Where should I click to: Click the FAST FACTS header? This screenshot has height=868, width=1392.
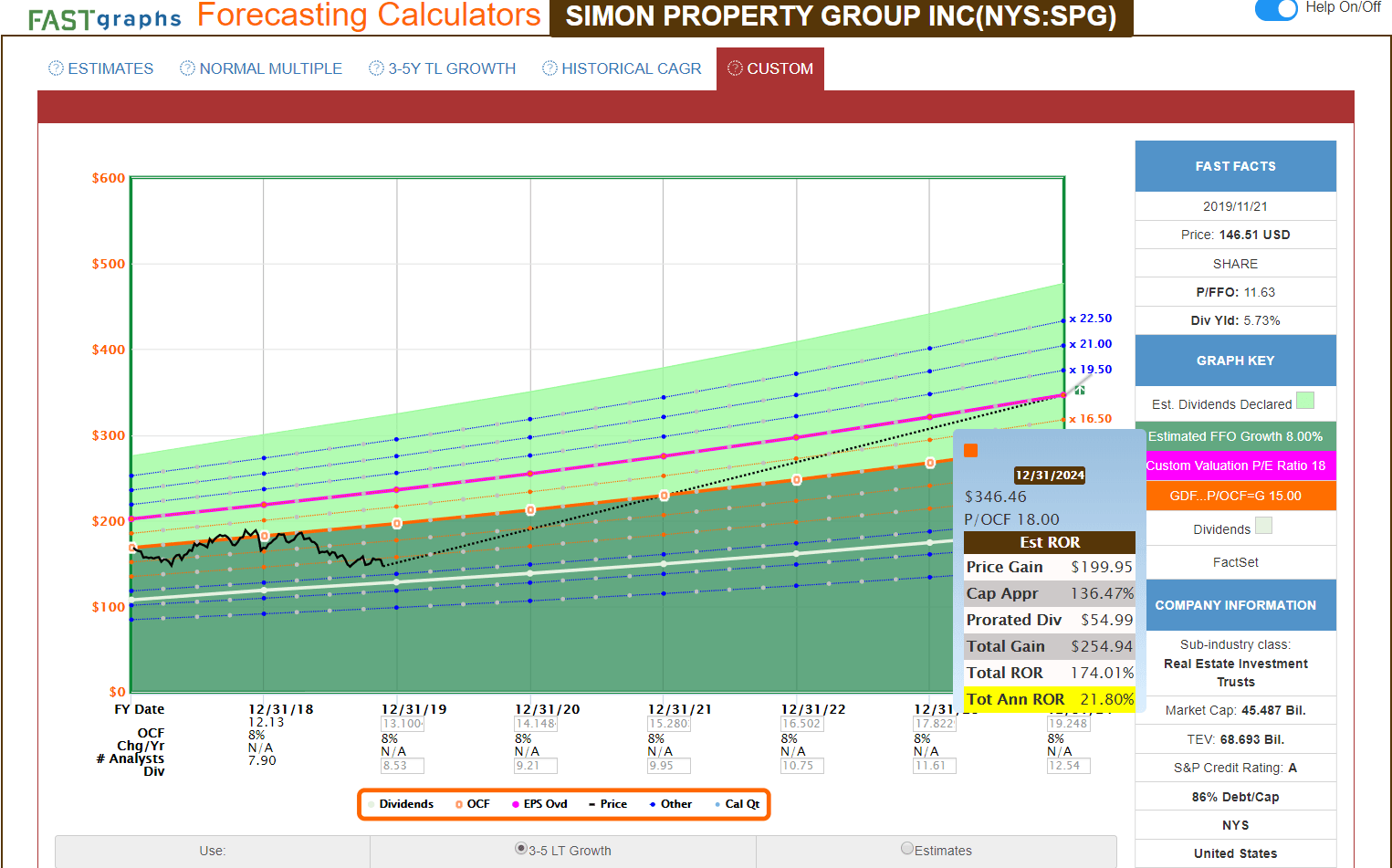1236,166
